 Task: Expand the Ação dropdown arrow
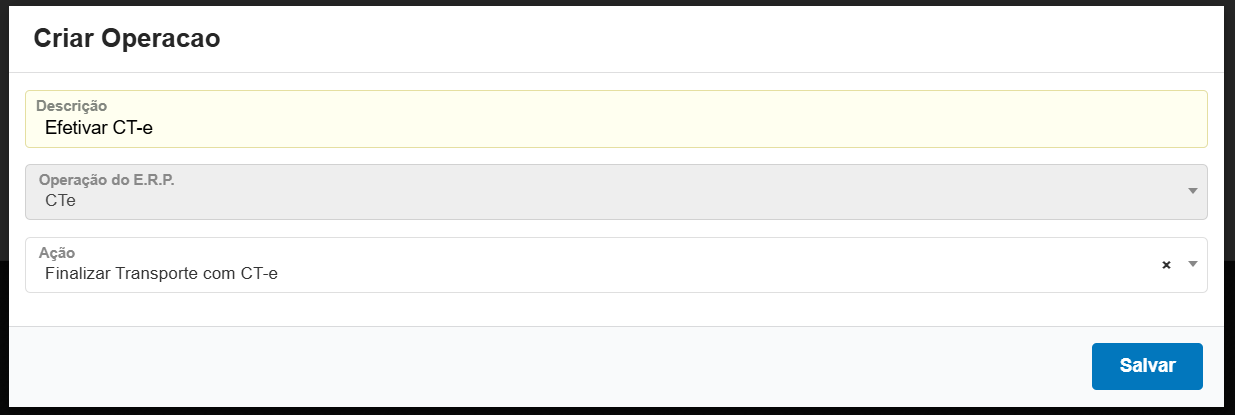1192,264
